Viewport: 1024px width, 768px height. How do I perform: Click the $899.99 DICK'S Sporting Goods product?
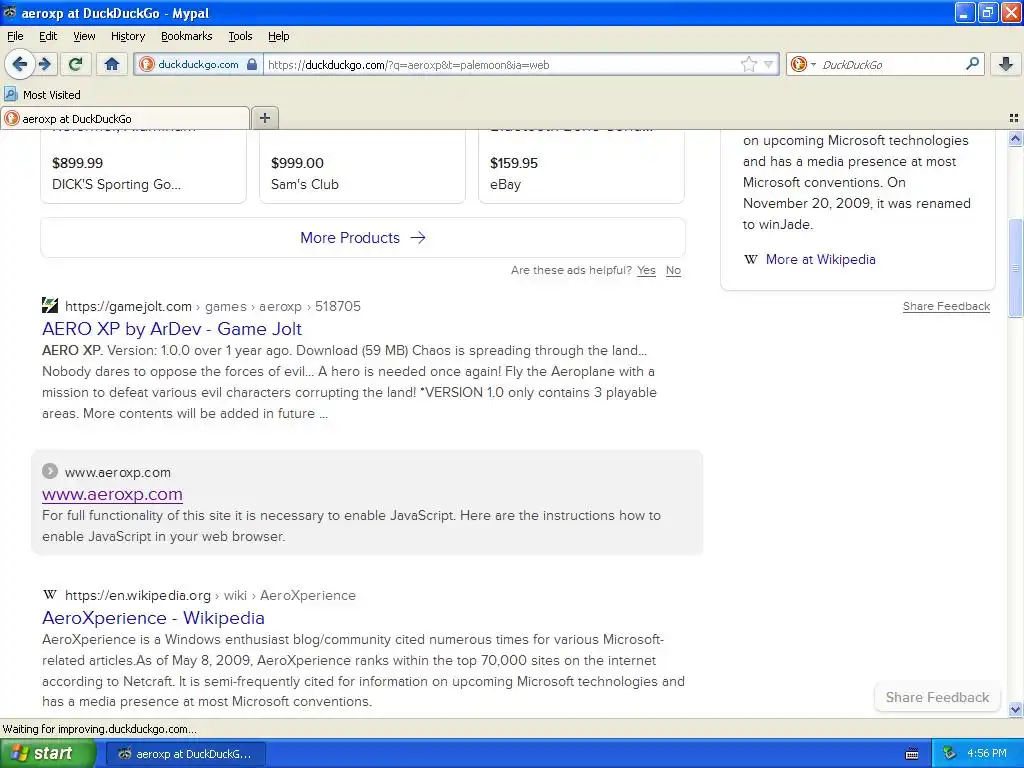143,167
